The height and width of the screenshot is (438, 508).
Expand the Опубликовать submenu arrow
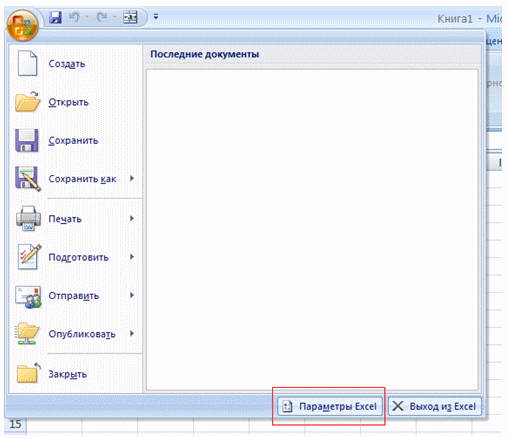[132, 333]
